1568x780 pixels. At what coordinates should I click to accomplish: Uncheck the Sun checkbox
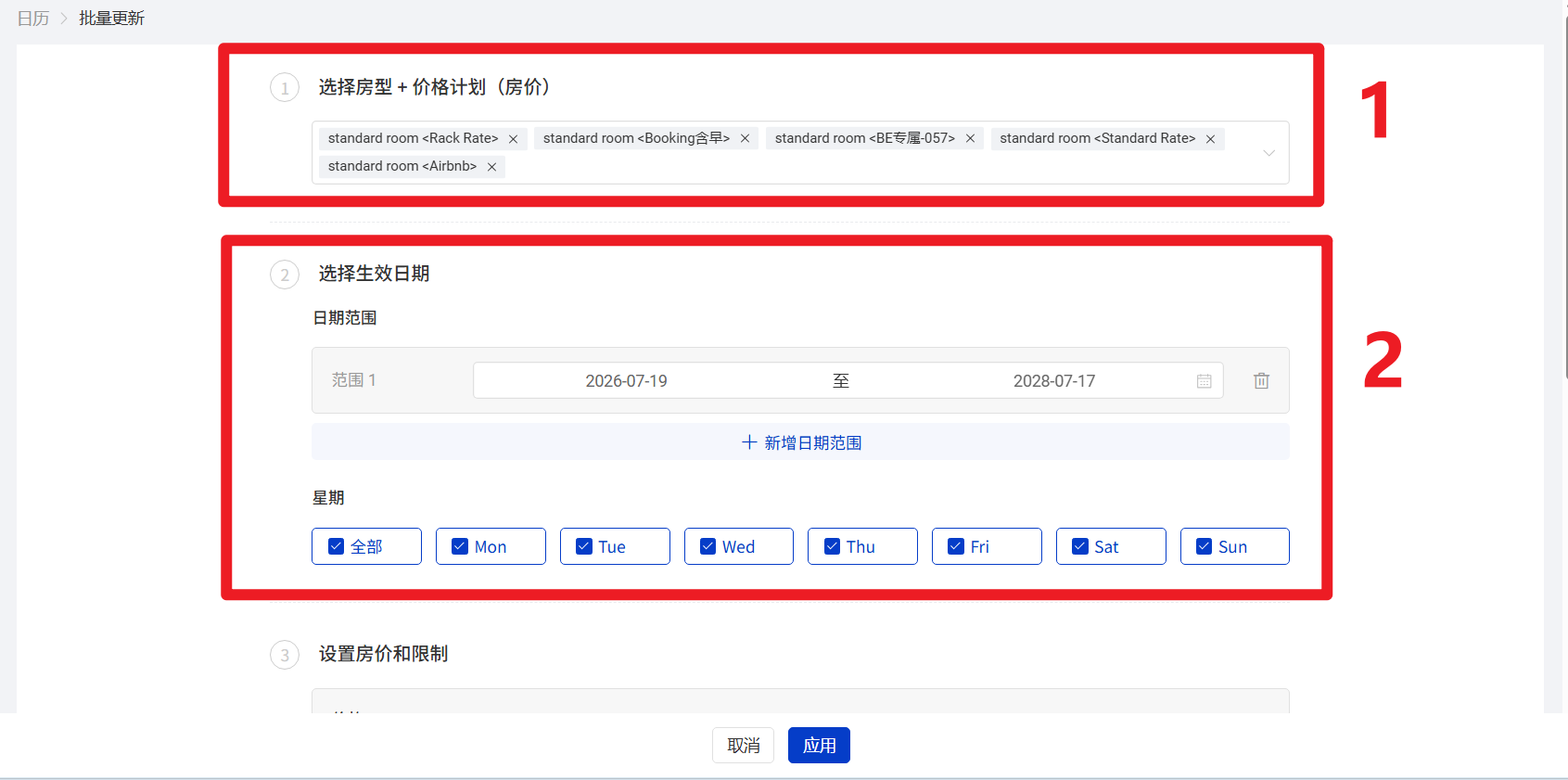1204,546
